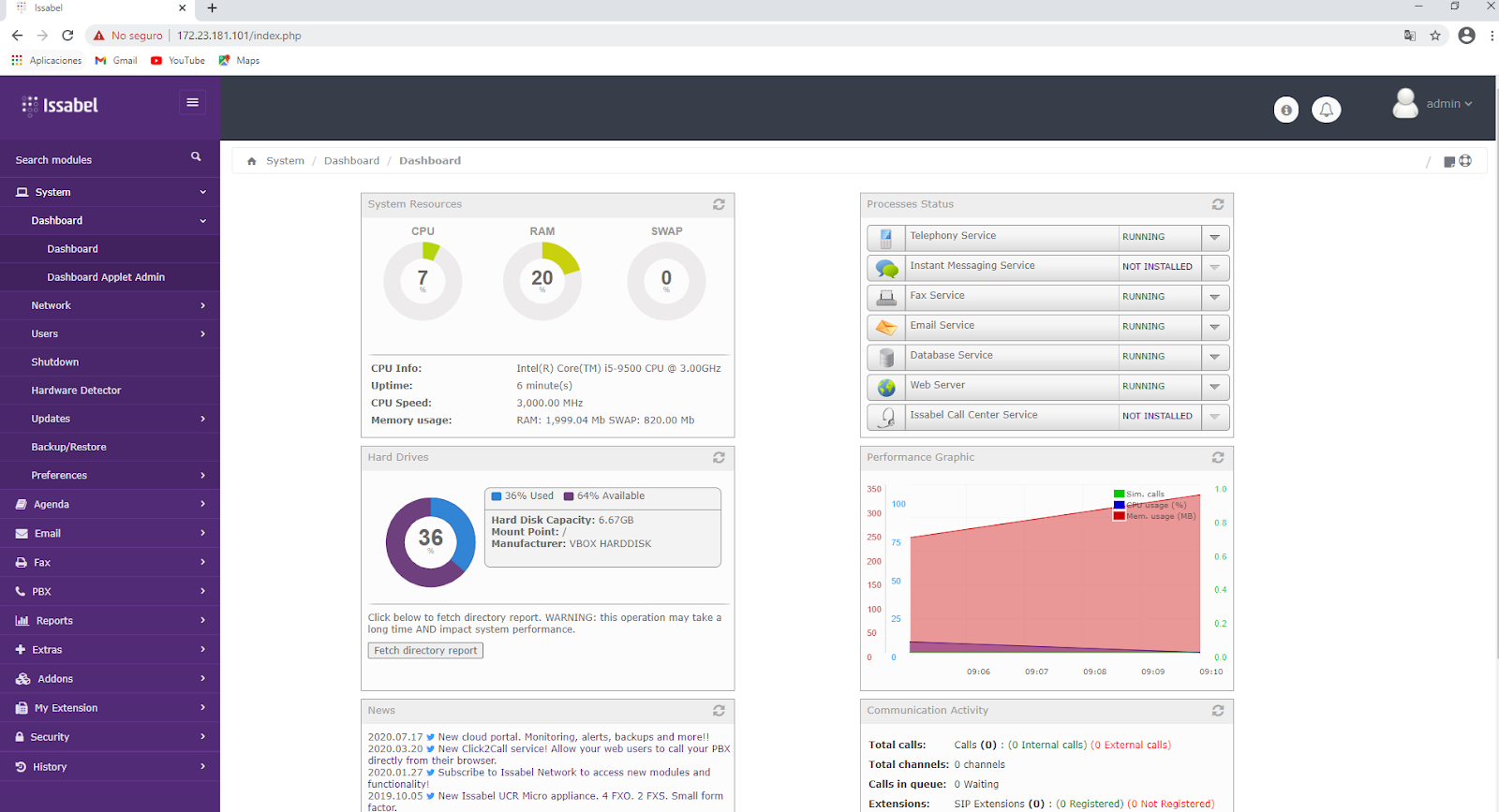This screenshot has width=1499, height=812.
Task: Click the Database Service cylinder icon
Action: point(886,358)
